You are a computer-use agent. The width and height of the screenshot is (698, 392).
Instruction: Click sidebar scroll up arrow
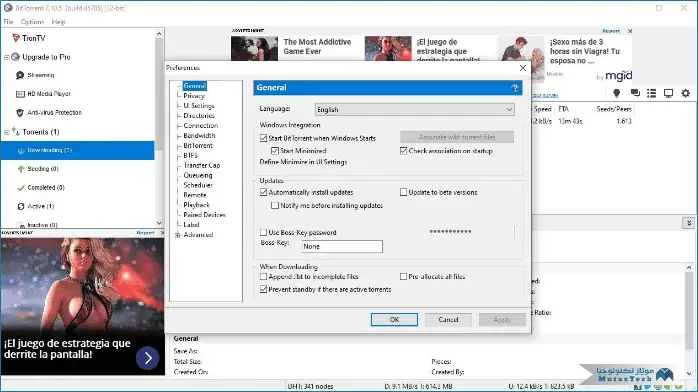point(159,34)
